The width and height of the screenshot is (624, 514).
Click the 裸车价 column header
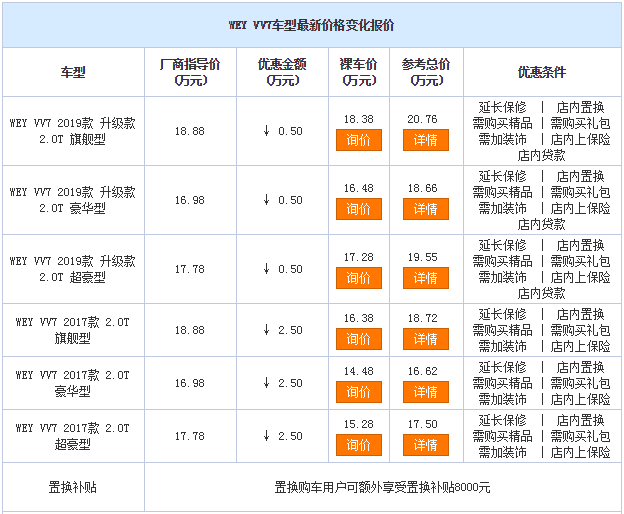point(359,72)
